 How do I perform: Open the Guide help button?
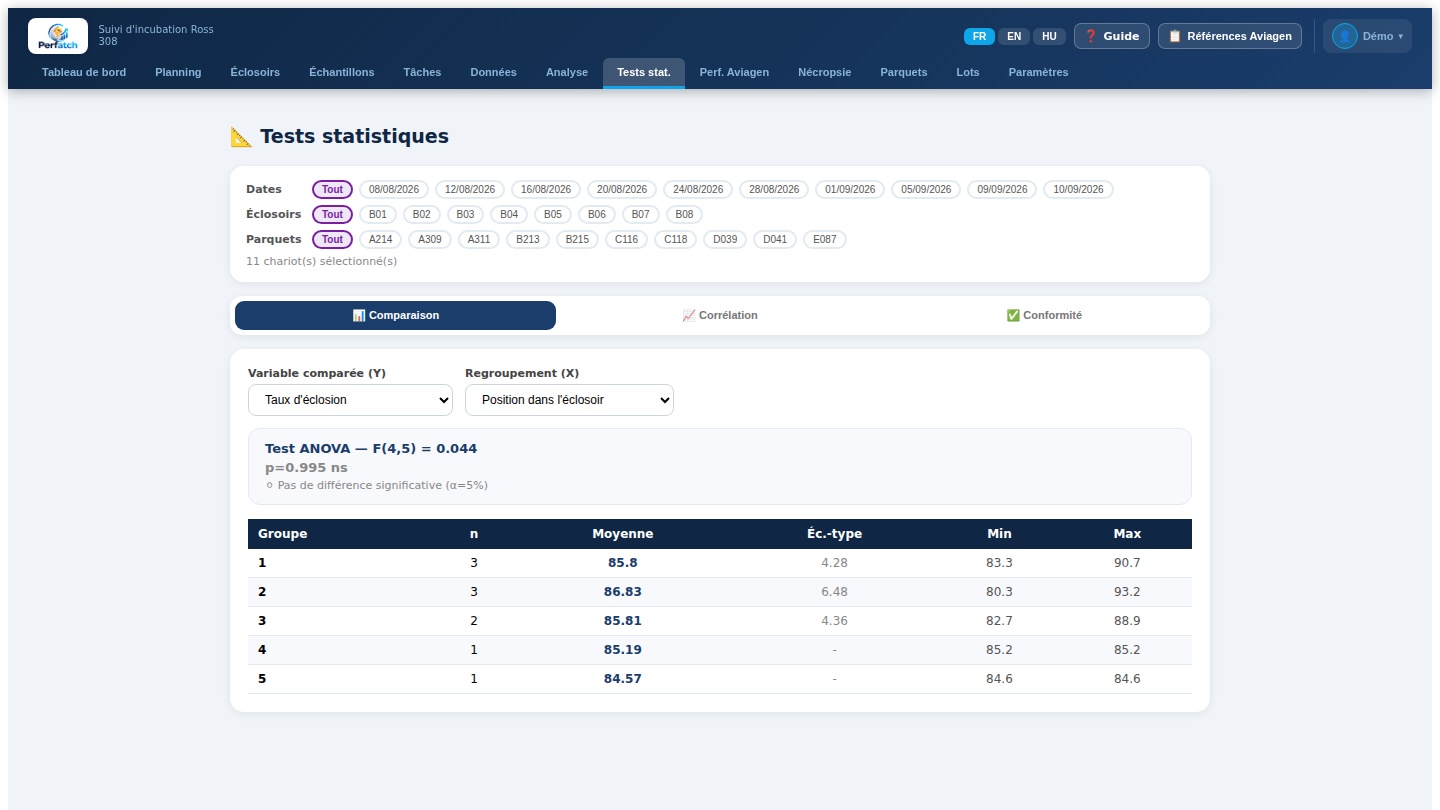[x=1112, y=36]
